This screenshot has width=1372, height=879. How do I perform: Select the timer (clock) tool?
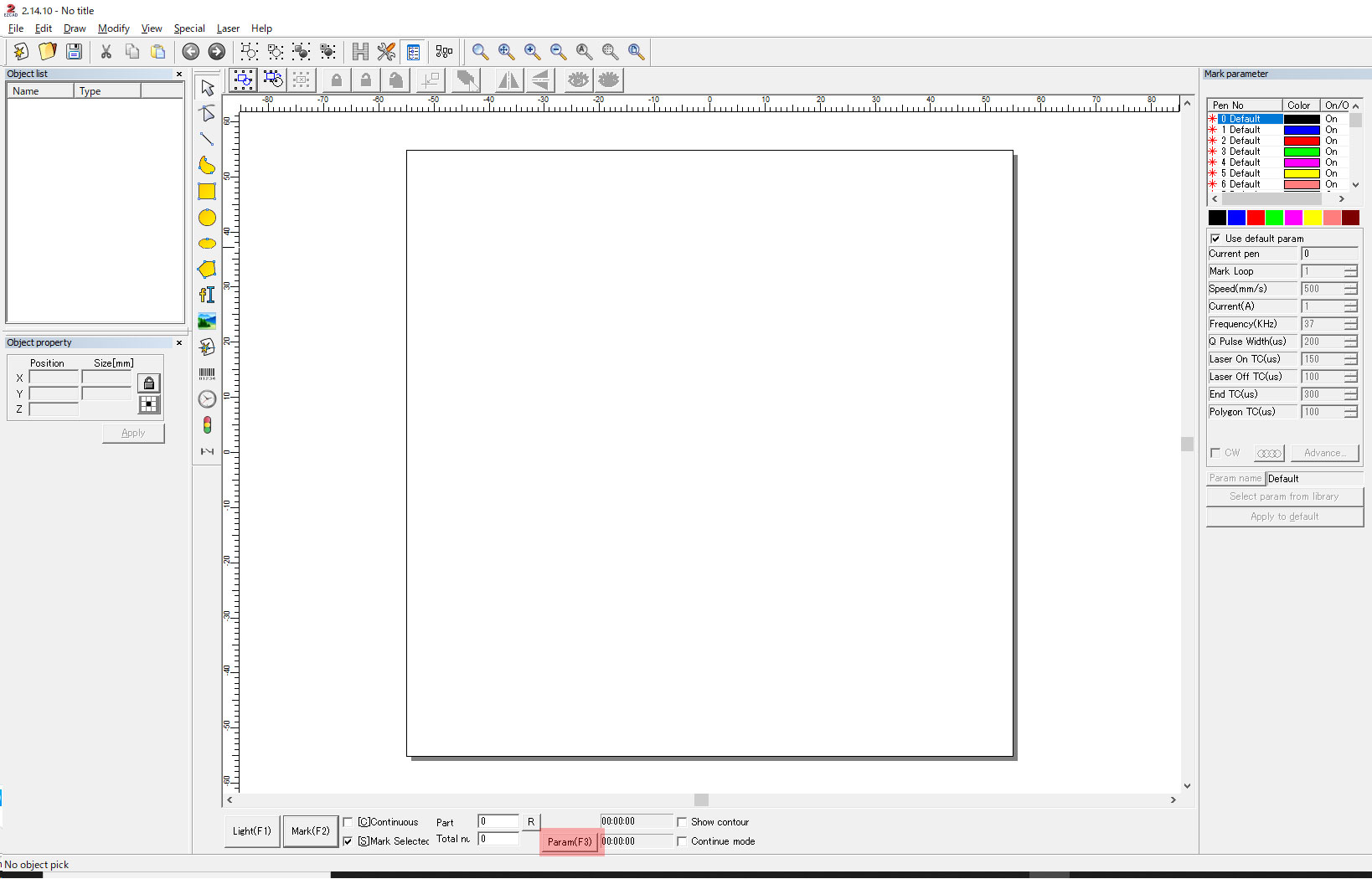tap(207, 399)
